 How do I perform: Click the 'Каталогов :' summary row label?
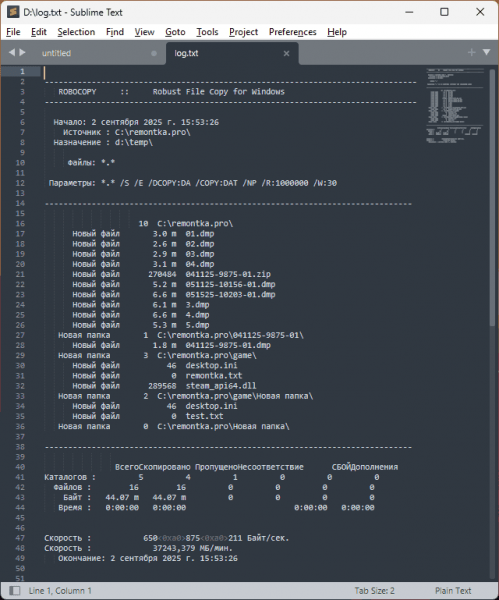[70, 477]
